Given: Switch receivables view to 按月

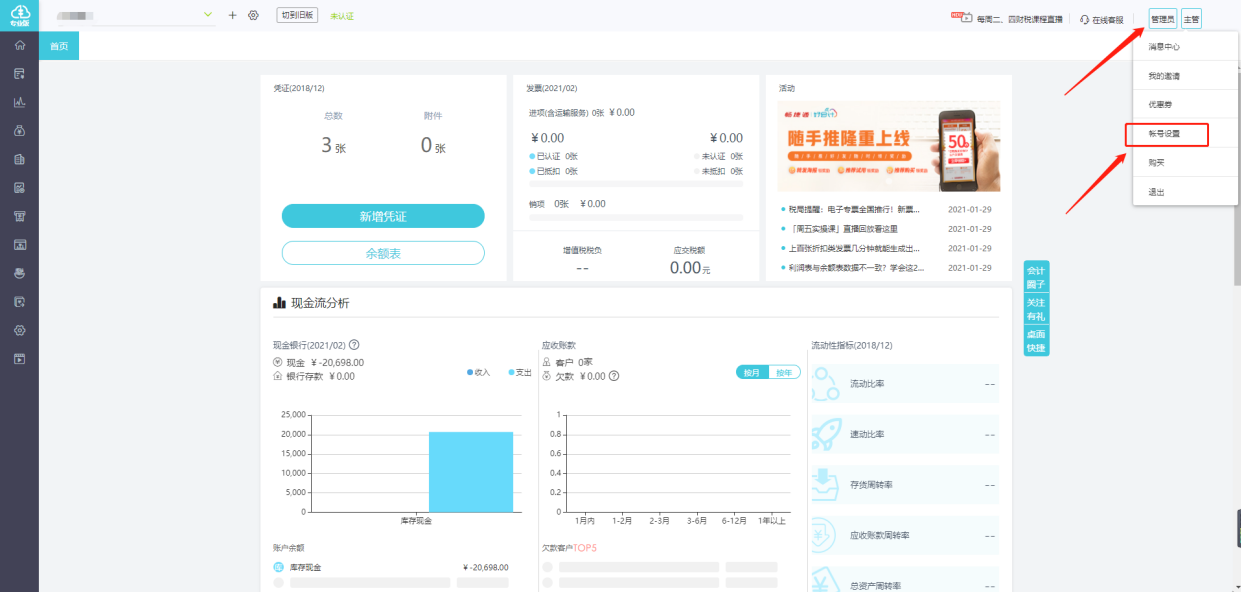Looking at the screenshot, I should (752, 372).
